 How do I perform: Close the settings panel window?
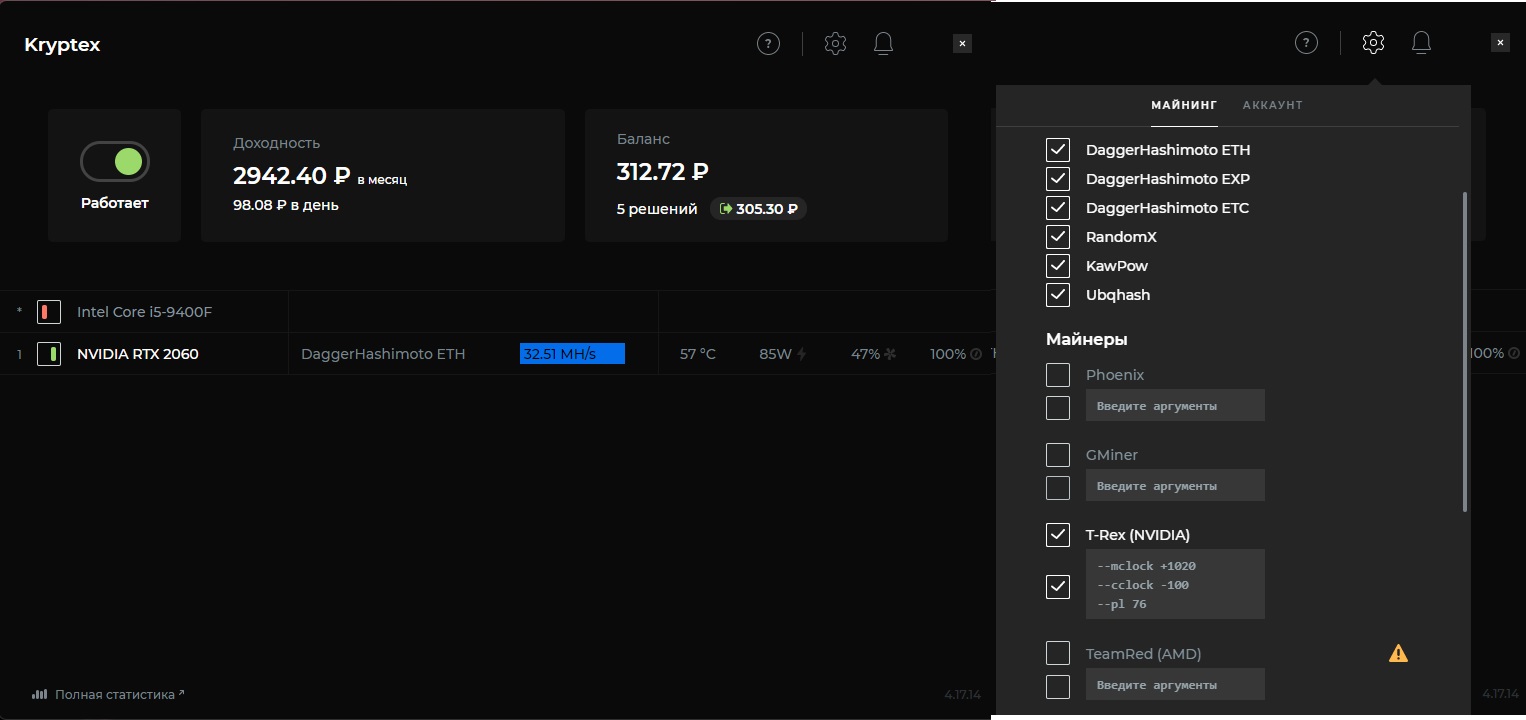[x=1500, y=42]
